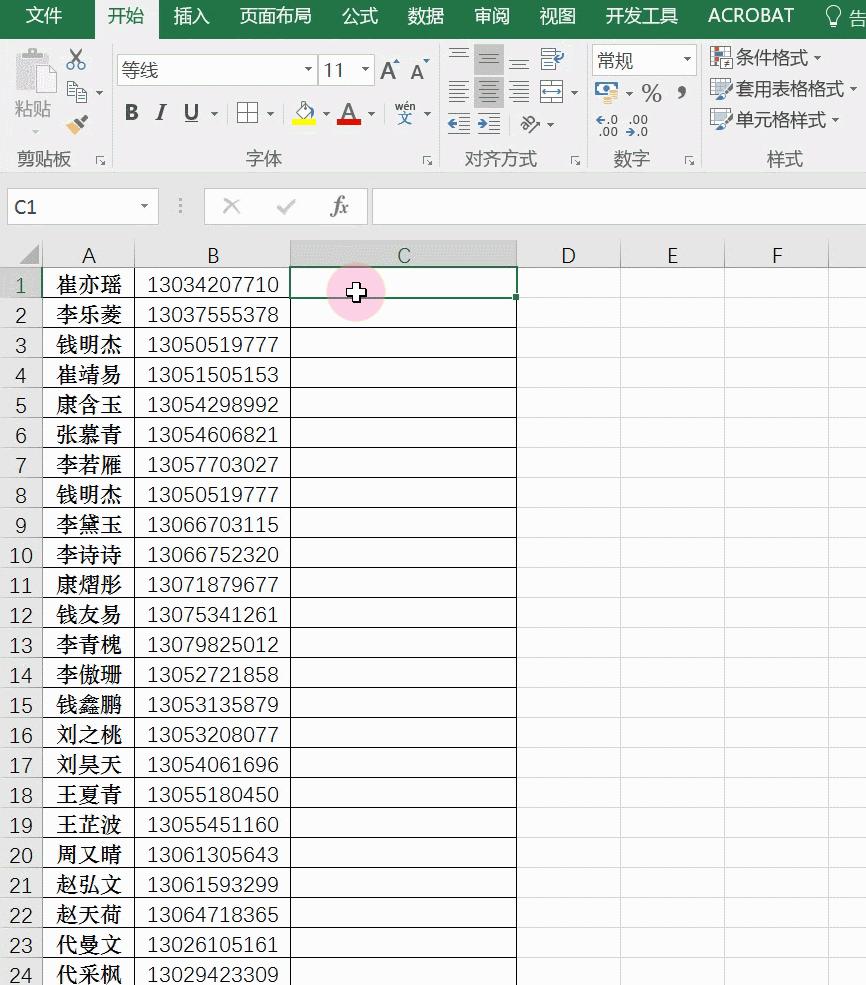
Task: Toggle Bold formatting
Action: click(x=132, y=113)
